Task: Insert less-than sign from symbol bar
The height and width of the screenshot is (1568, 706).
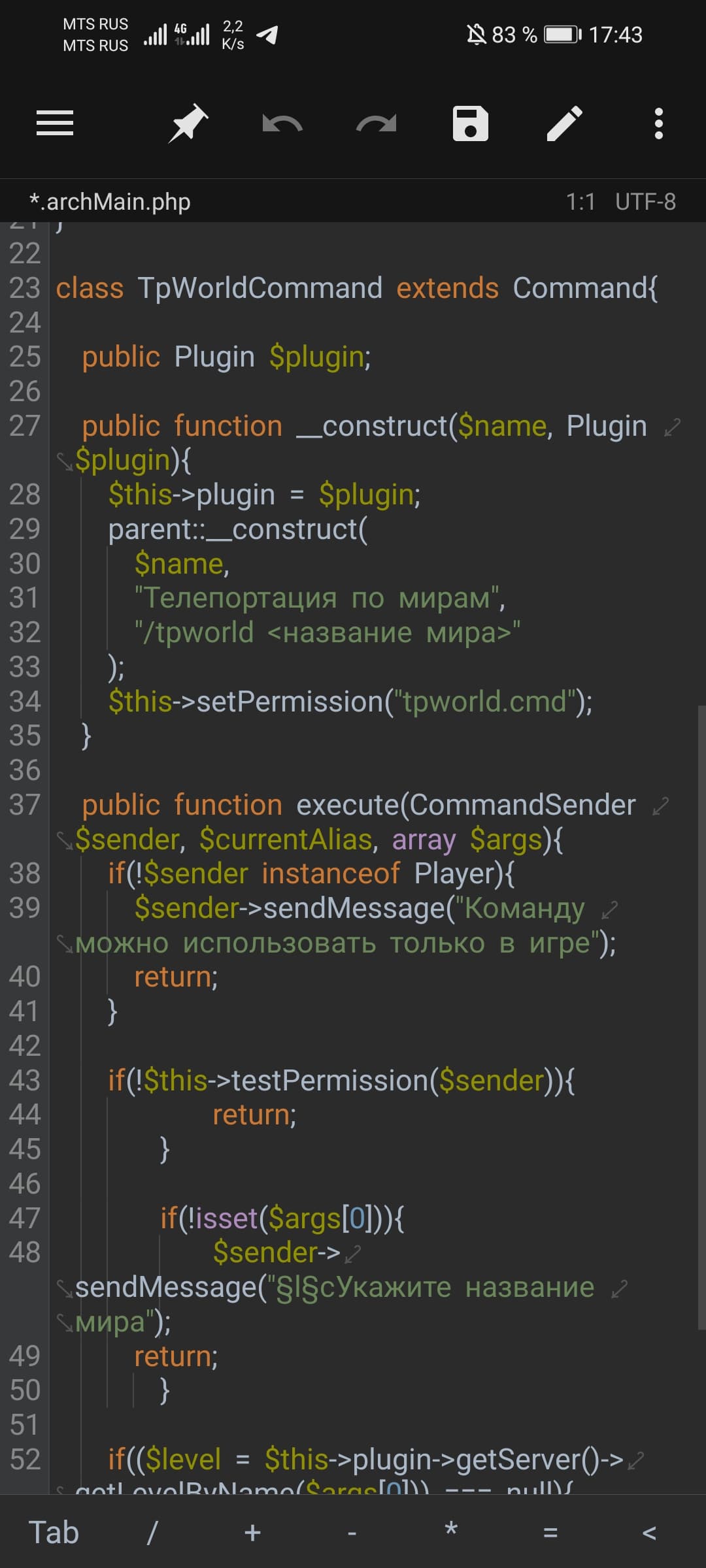Action: click(649, 1532)
